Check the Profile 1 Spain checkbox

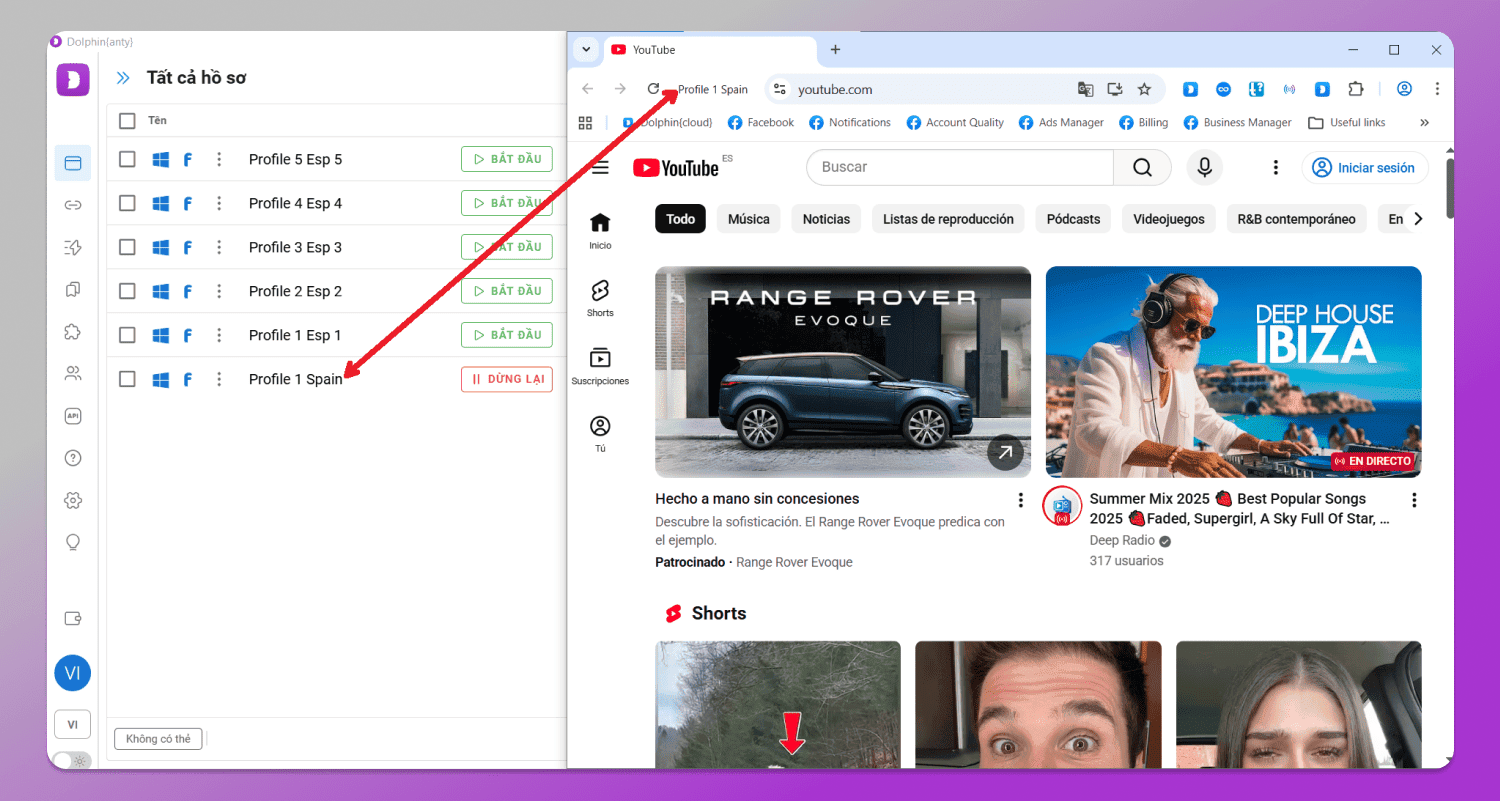click(x=127, y=379)
